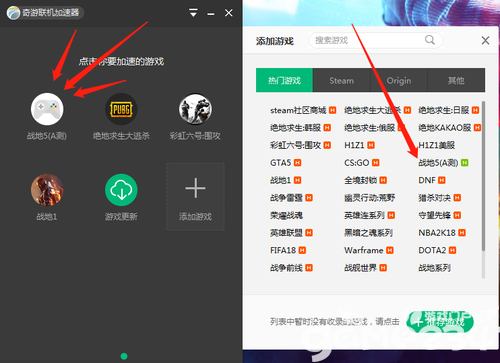This screenshot has height=363, width=500.
Task: Select 黑暗之魂系列 in the game list
Action: (x=368, y=233)
